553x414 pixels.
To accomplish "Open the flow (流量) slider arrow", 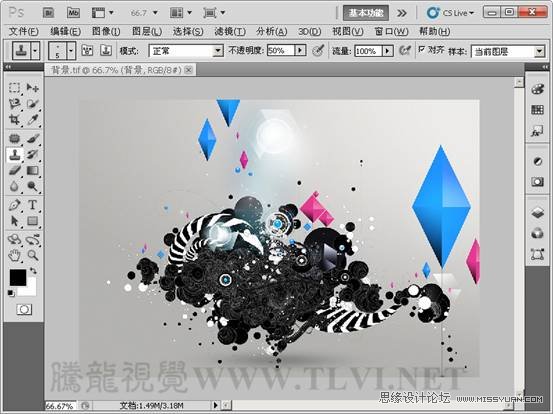I will (387, 51).
